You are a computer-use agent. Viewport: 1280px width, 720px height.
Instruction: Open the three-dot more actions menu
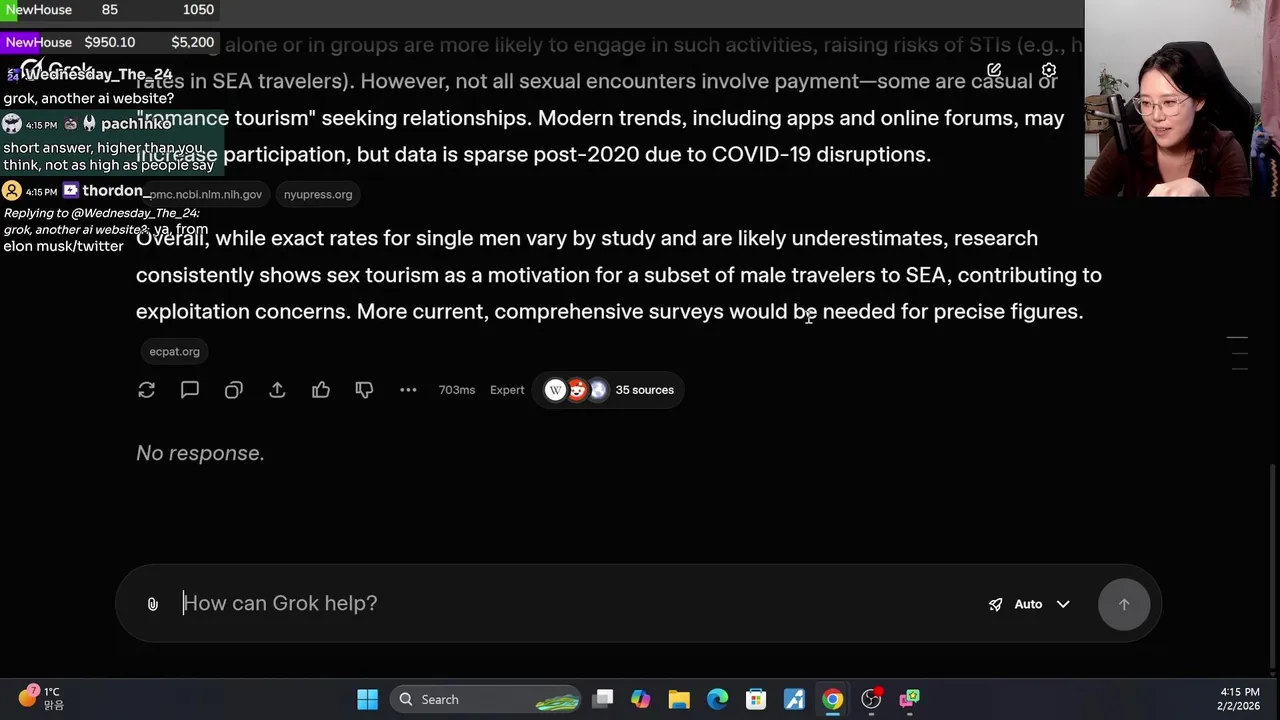click(x=408, y=390)
